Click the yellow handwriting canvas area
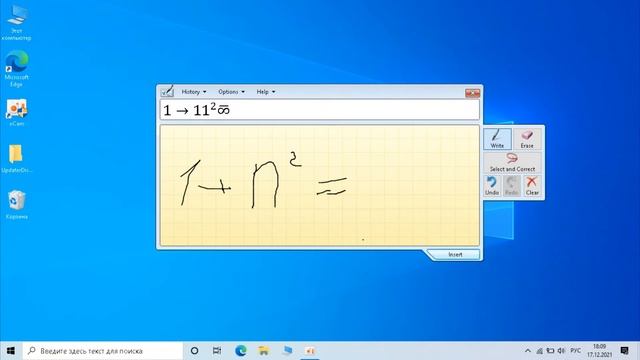The height and width of the screenshot is (360, 640). pos(320,185)
